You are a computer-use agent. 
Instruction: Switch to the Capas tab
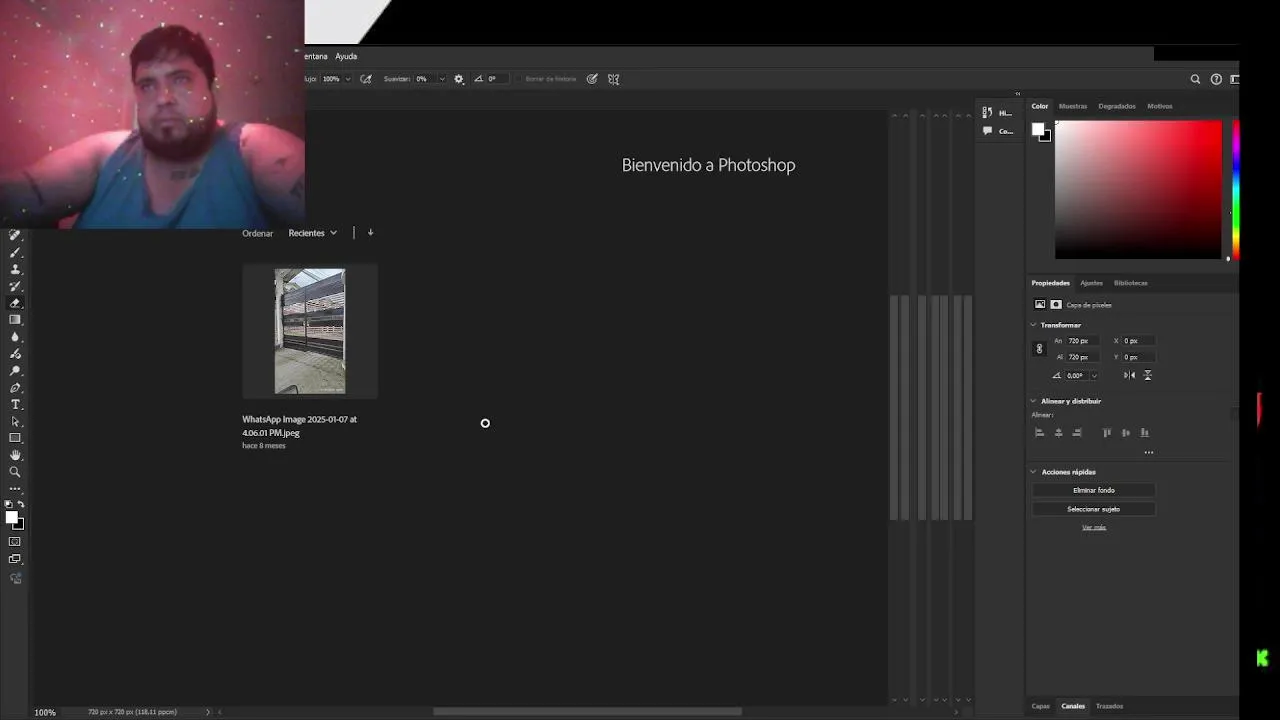pyautogui.click(x=1041, y=706)
